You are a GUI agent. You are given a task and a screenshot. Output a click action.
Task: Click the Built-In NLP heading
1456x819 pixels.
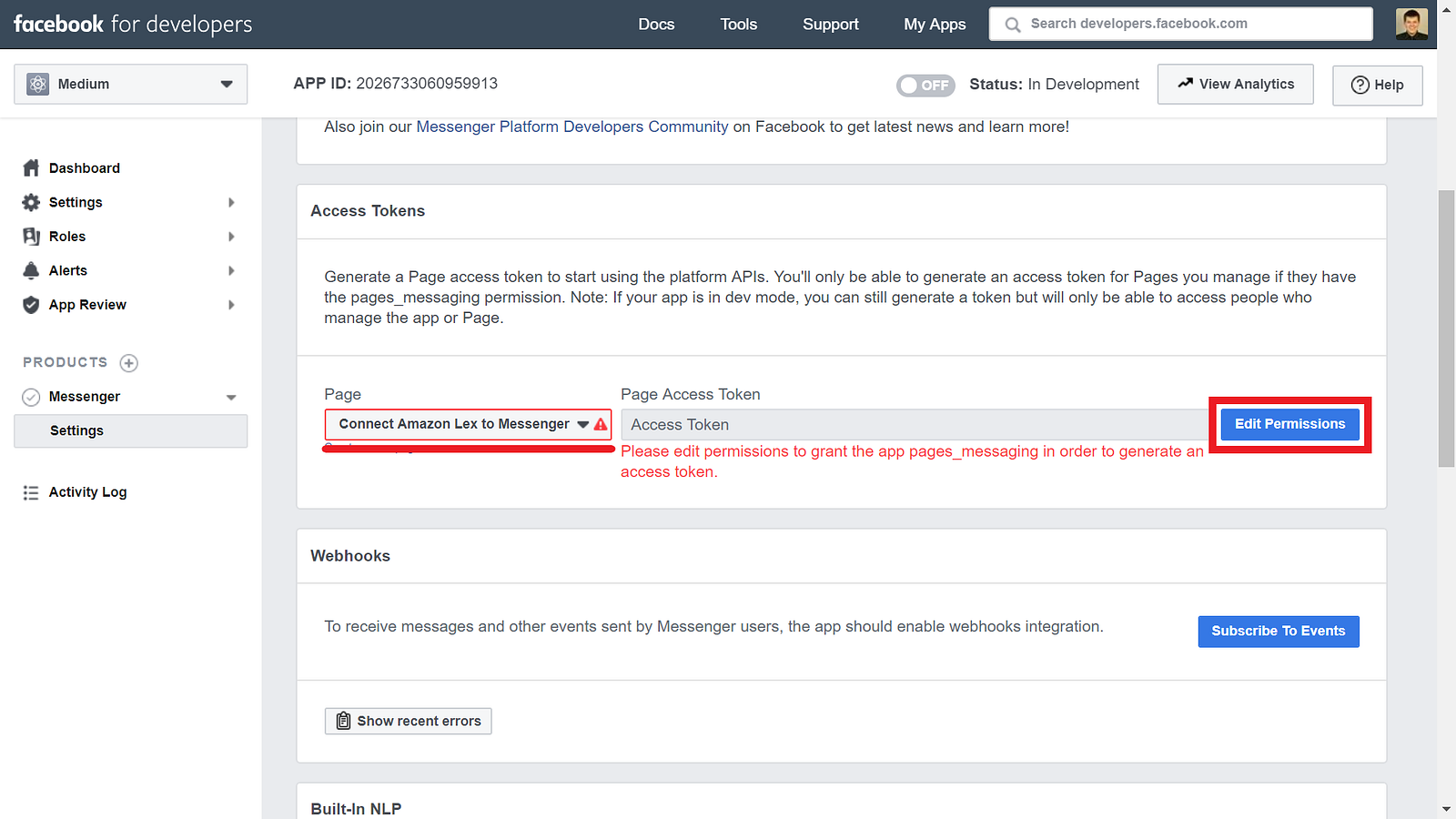[x=356, y=809]
